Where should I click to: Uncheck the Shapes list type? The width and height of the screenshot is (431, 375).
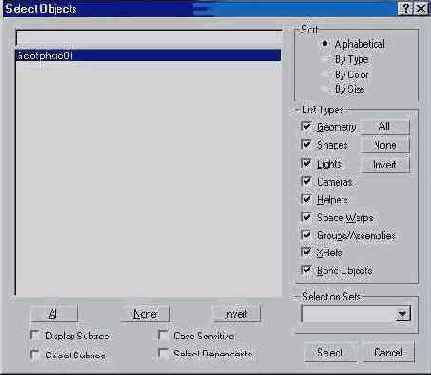click(x=306, y=145)
